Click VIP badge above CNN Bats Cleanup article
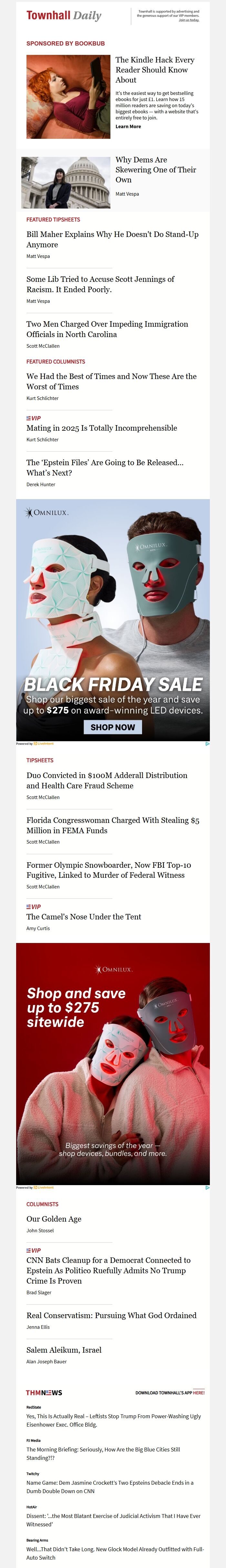This screenshot has height=1568, width=226. click(34, 1250)
